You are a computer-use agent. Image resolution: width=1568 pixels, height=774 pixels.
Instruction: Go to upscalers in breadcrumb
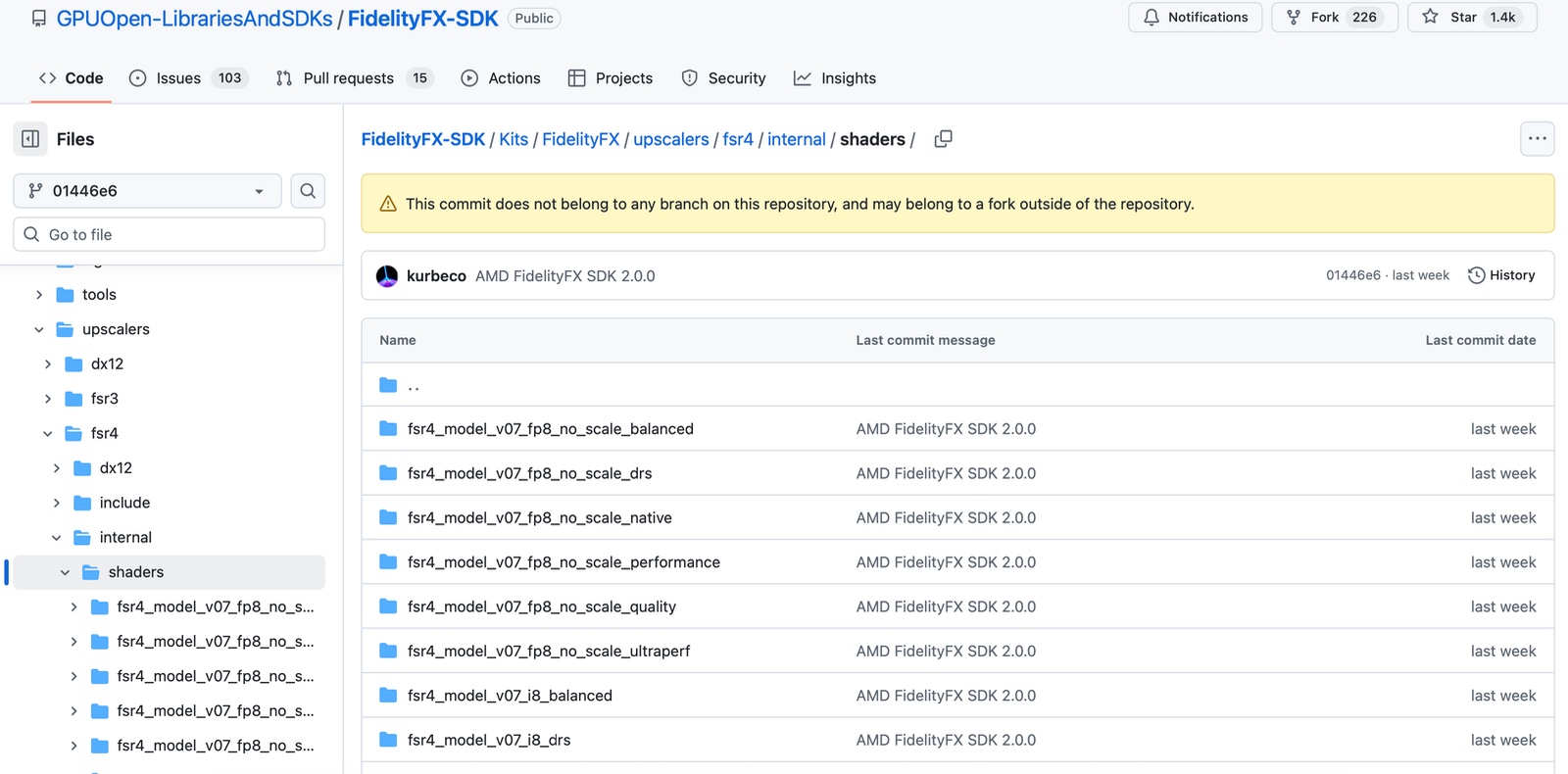670,139
